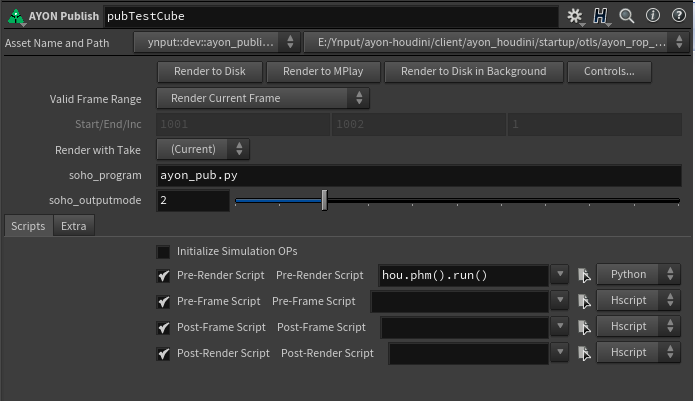This screenshot has height=401, width=695.
Task: Click file chooser icon for Pre-Frame Script
Action: [585, 301]
